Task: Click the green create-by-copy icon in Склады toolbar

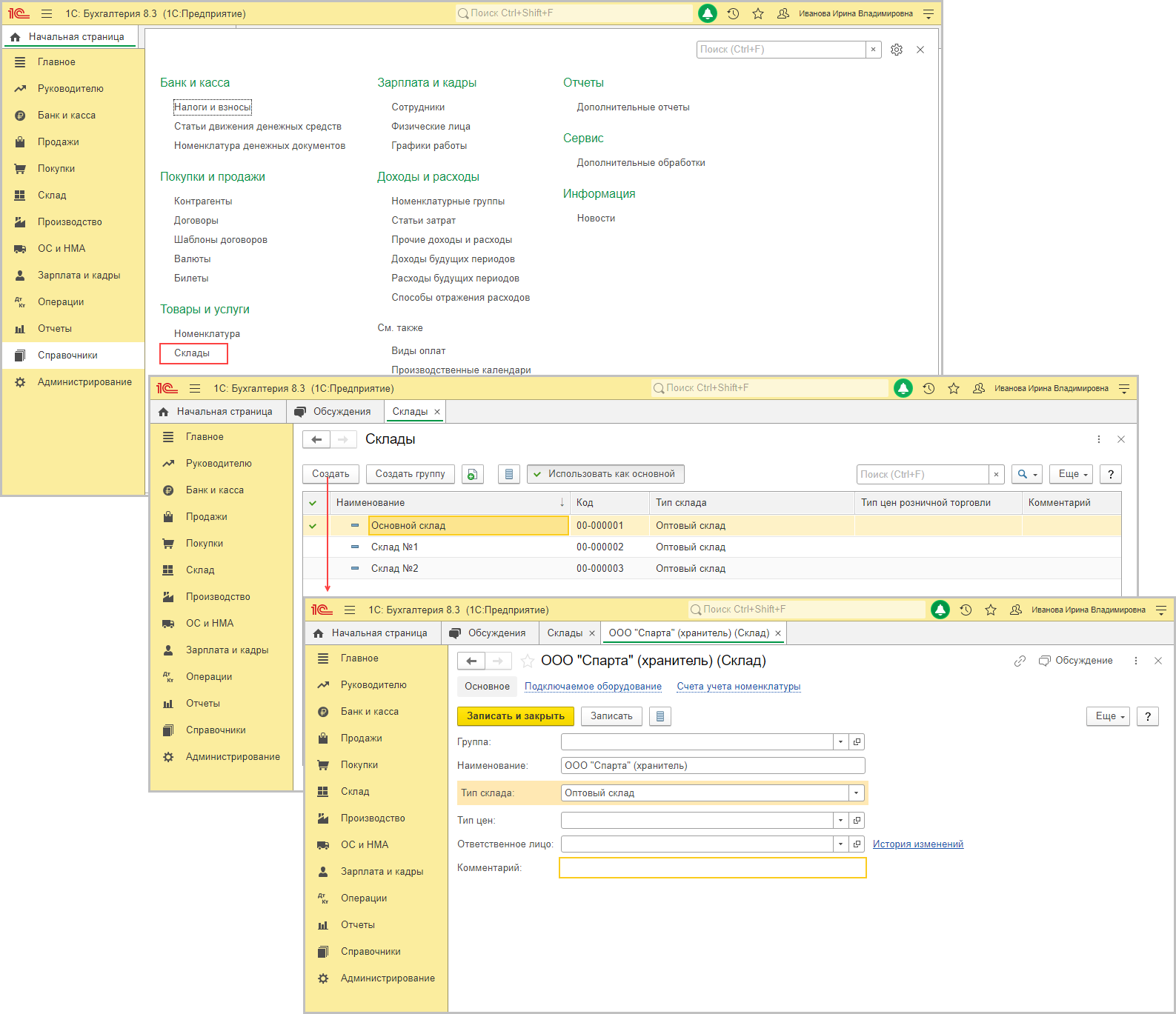Action: tap(473, 474)
